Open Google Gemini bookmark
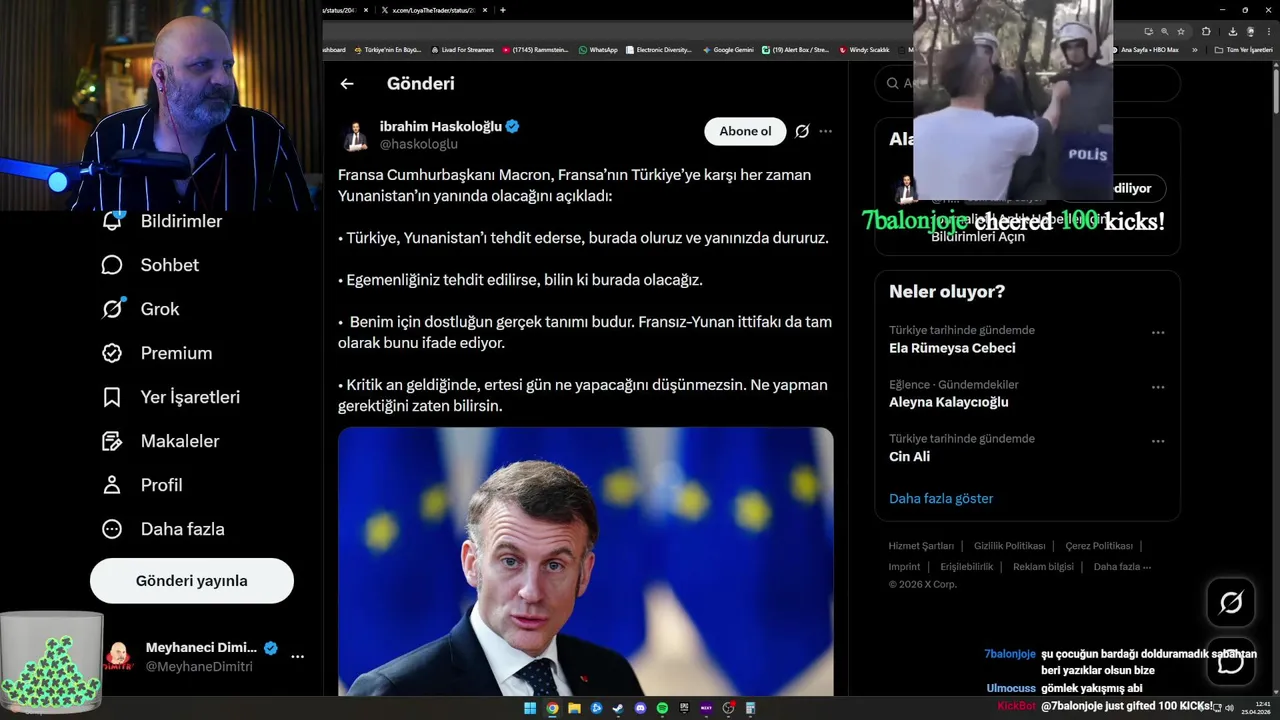Viewport: 1280px width, 720px height. tap(728, 49)
